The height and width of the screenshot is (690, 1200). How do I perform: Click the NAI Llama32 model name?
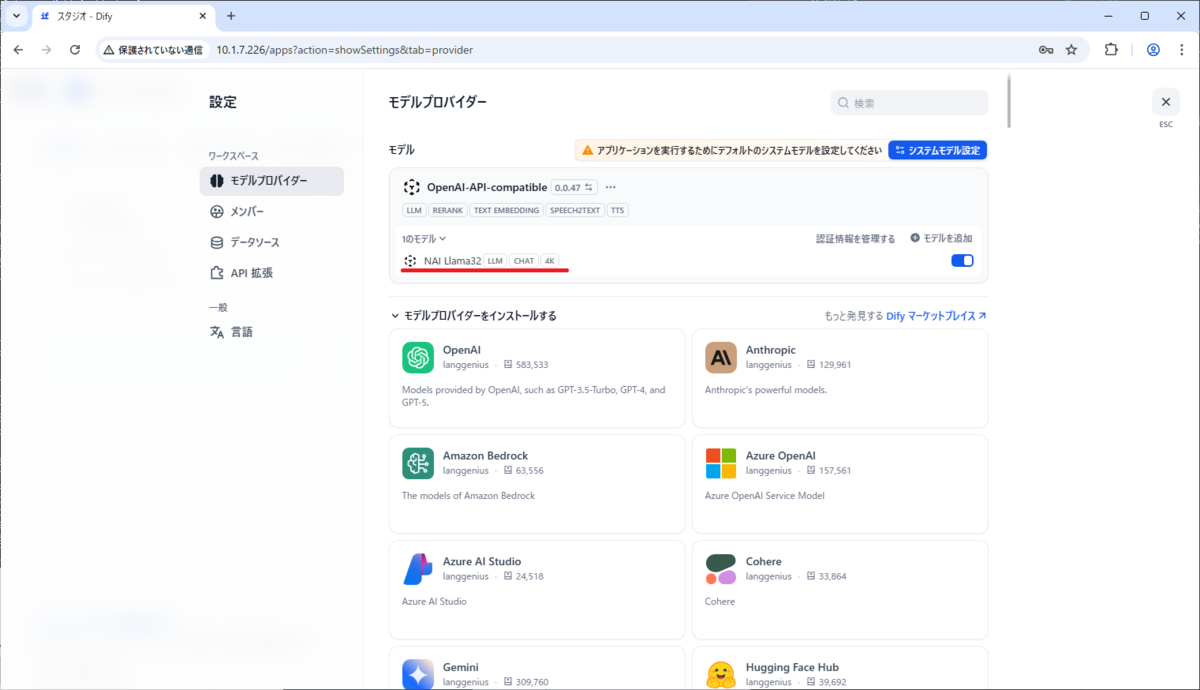coord(452,261)
